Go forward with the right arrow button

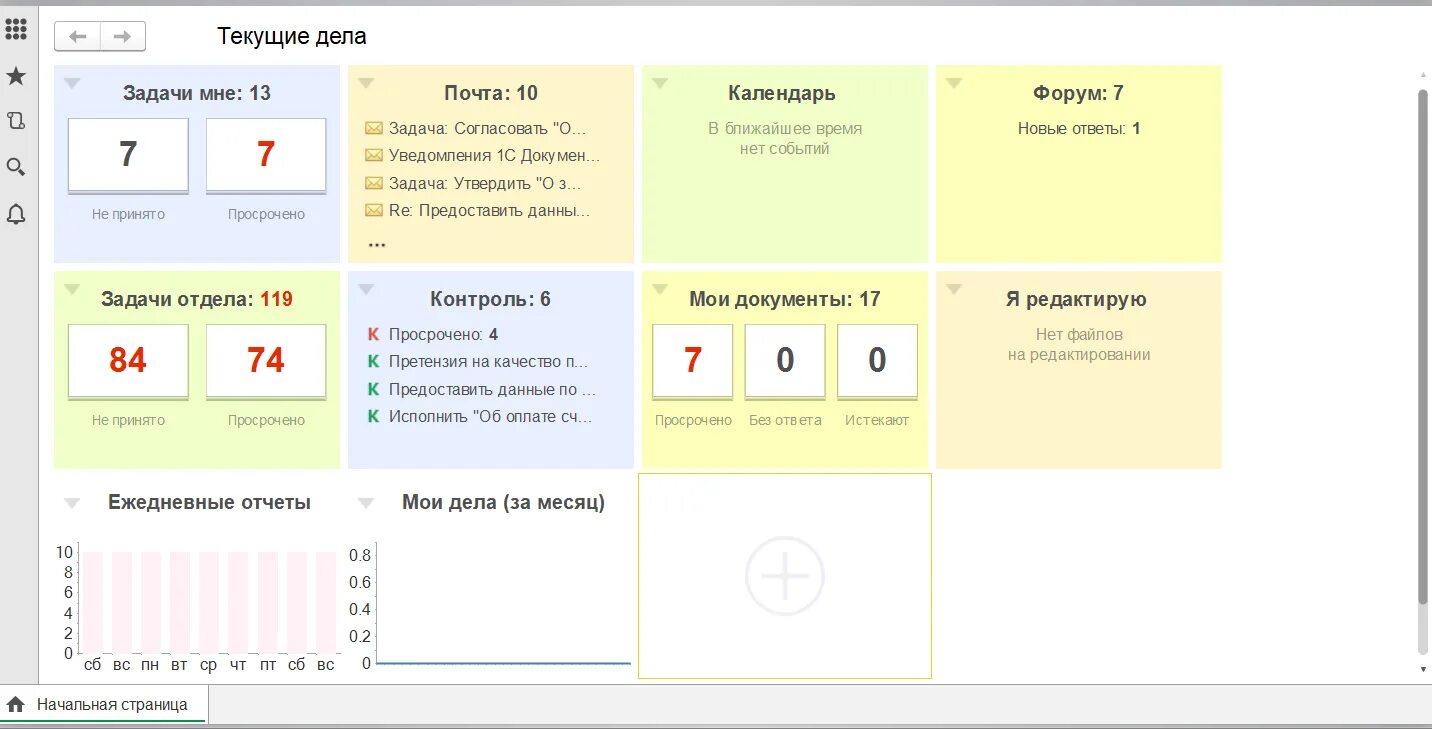123,37
